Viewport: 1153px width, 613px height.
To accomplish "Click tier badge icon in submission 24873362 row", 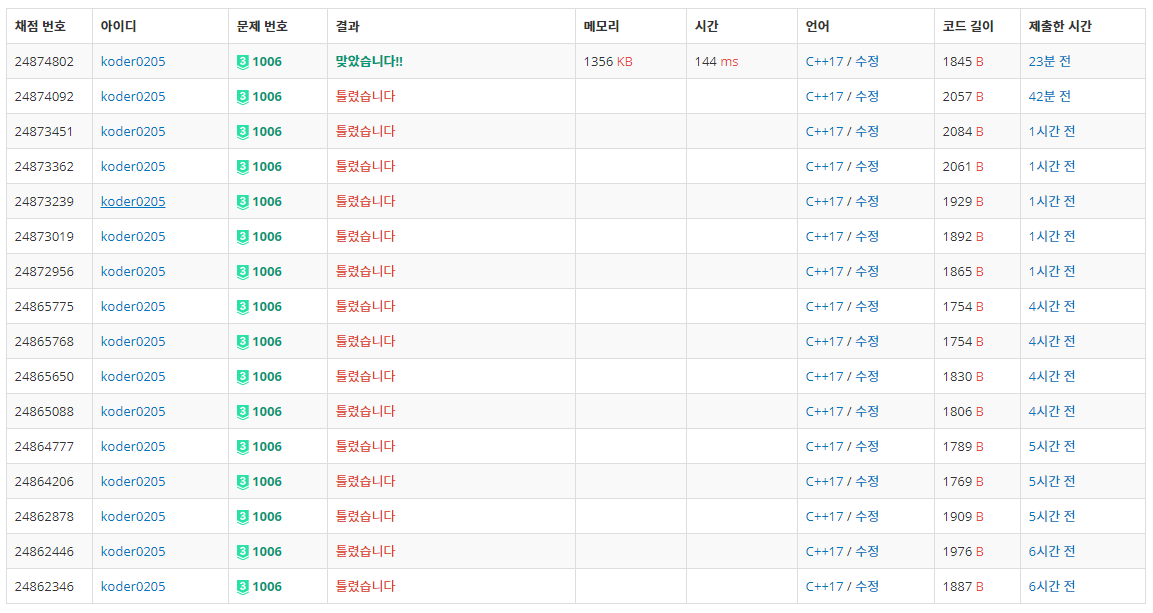I will click(x=243, y=167).
